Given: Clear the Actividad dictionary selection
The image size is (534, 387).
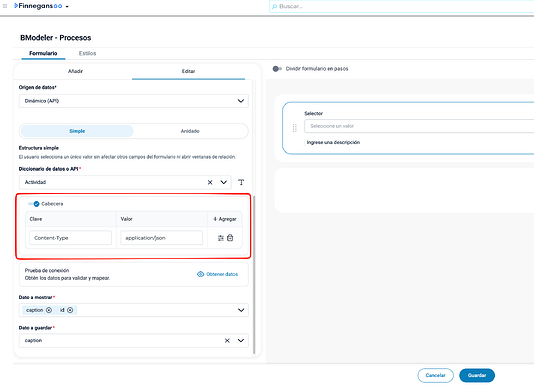Looking at the screenshot, I should (x=210, y=182).
